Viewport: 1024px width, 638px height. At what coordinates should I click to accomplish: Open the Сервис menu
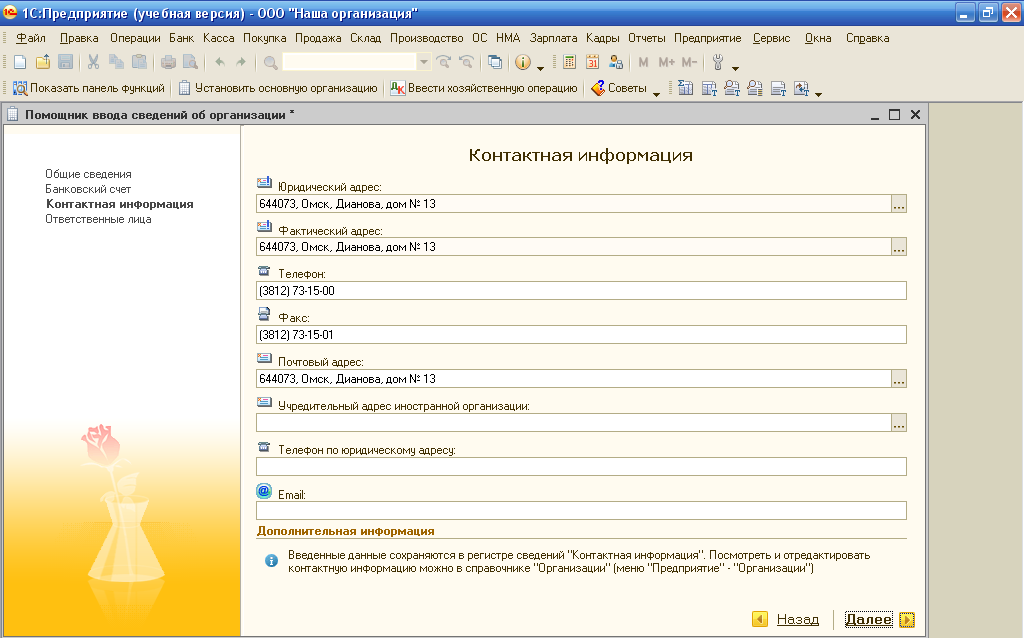pyautogui.click(x=771, y=38)
